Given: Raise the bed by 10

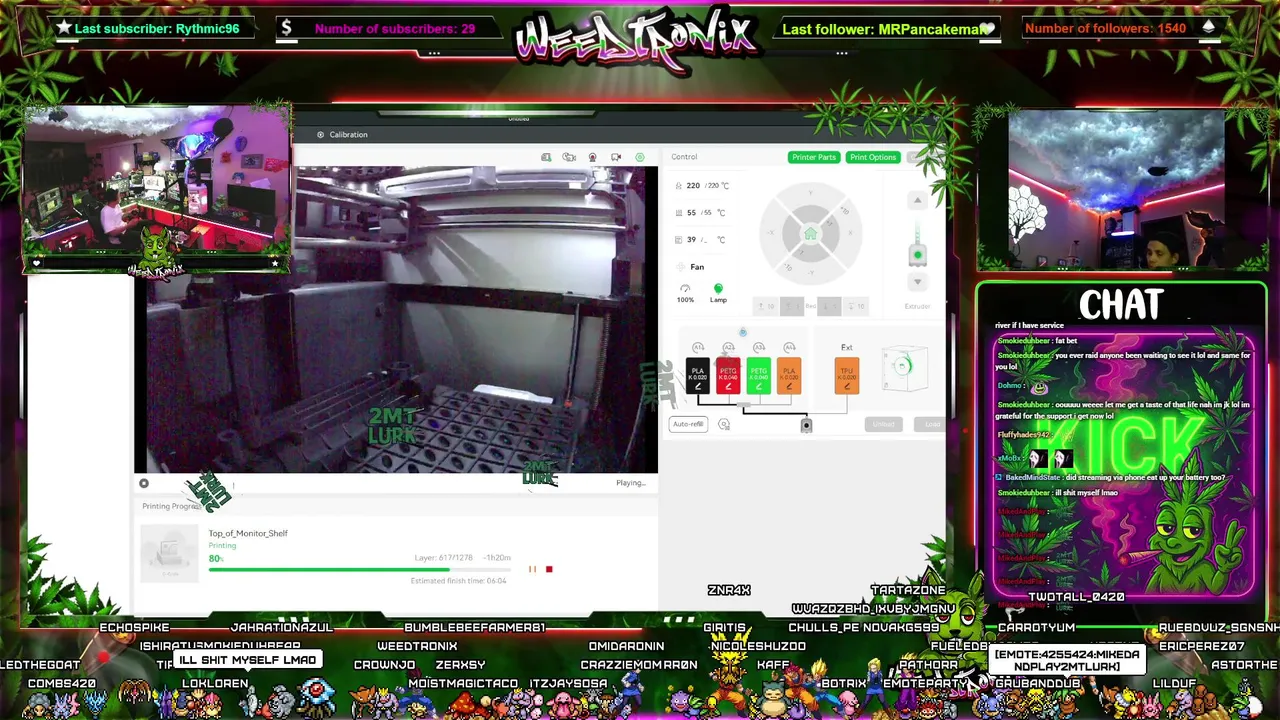Looking at the screenshot, I should pyautogui.click(x=764, y=306).
